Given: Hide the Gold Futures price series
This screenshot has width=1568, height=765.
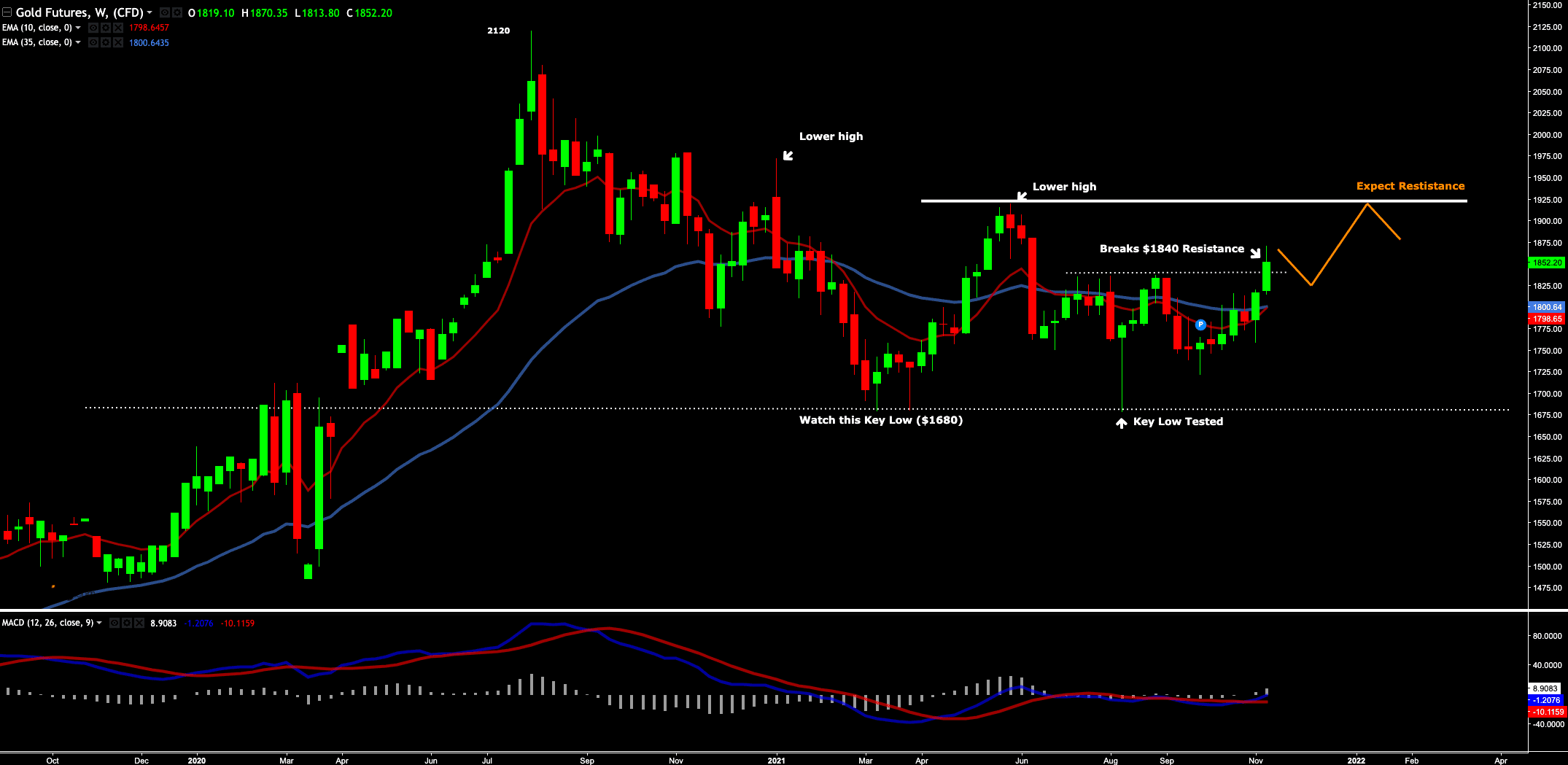Looking at the screenshot, I should click(x=165, y=12).
